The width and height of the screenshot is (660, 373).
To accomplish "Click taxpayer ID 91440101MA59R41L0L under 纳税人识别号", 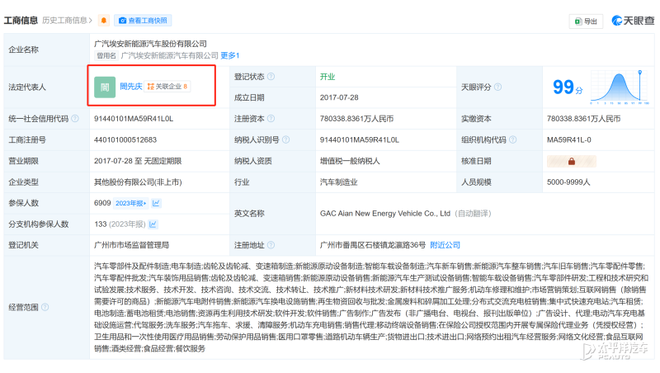I will 359,140.
